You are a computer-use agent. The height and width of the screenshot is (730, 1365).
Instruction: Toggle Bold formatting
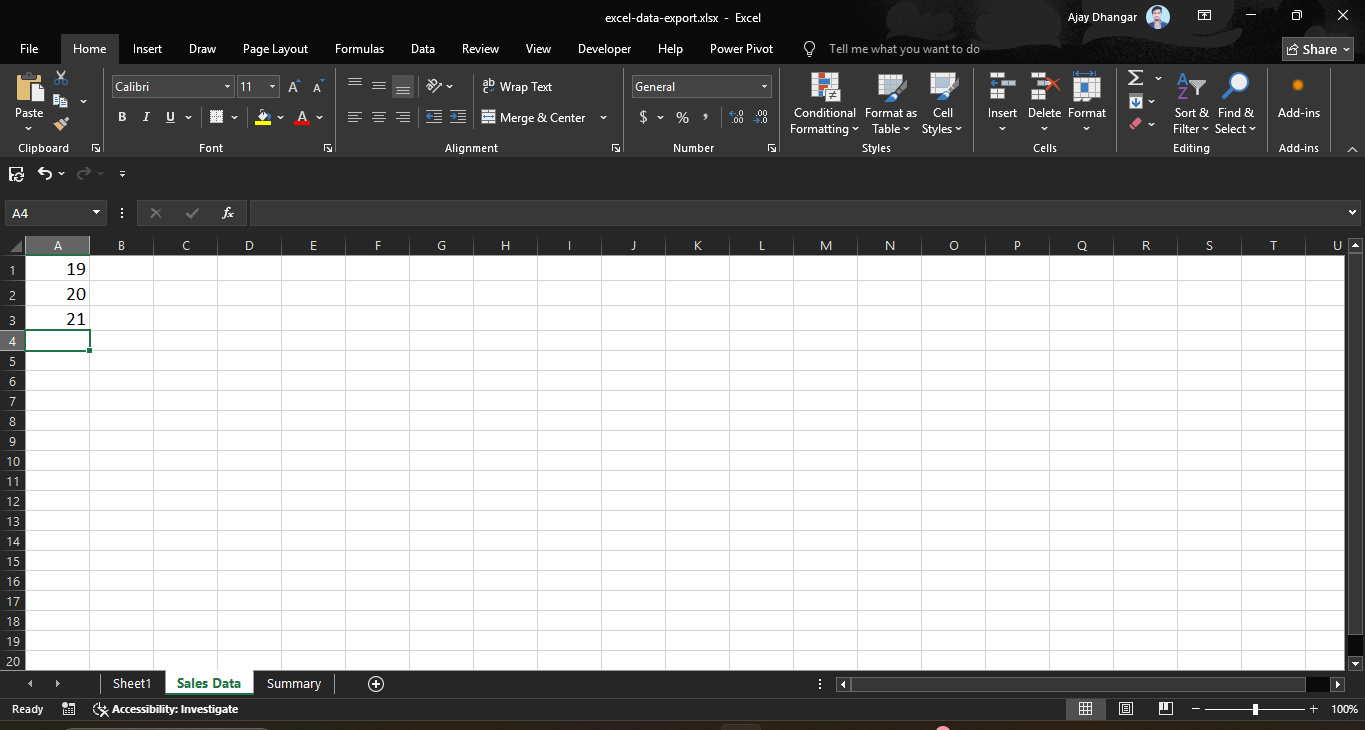[x=122, y=117]
